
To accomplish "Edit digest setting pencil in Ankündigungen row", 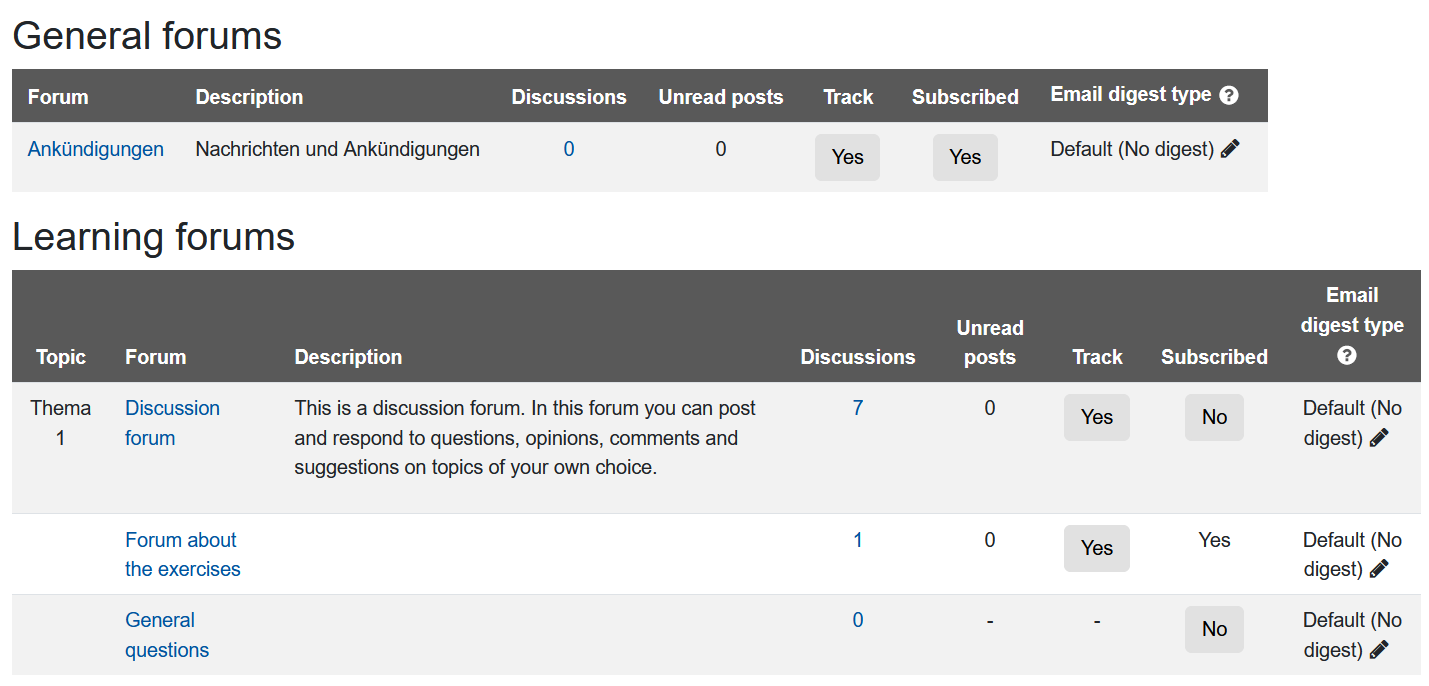I will (x=1230, y=147).
